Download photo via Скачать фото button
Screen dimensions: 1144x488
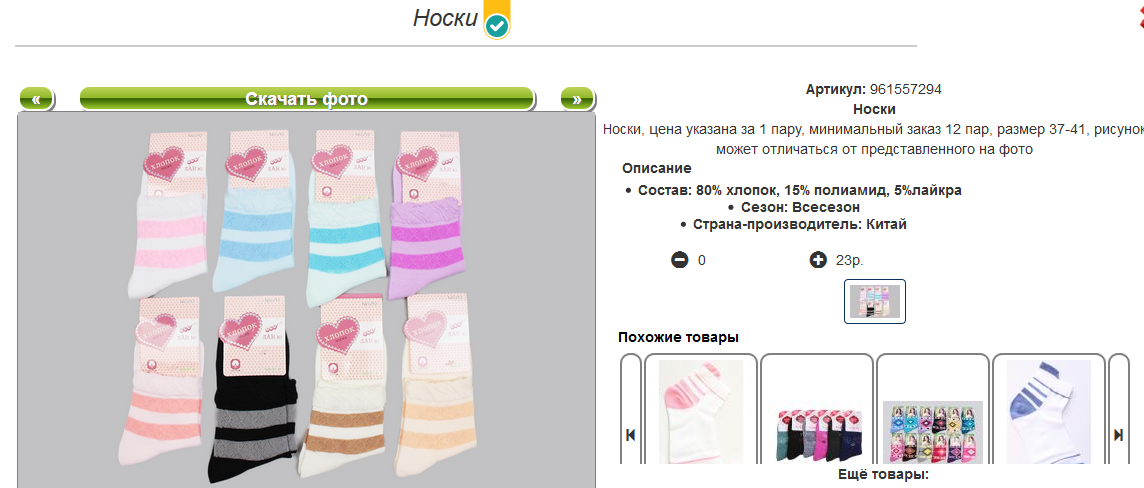coord(307,99)
